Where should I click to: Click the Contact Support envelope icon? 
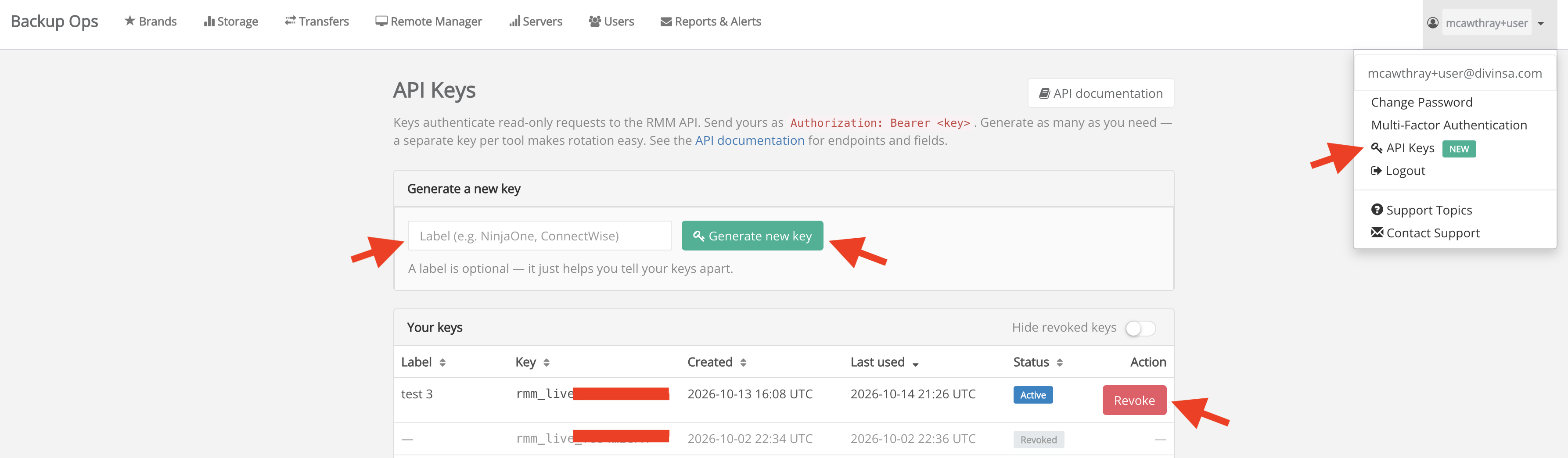[x=1377, y=233]
